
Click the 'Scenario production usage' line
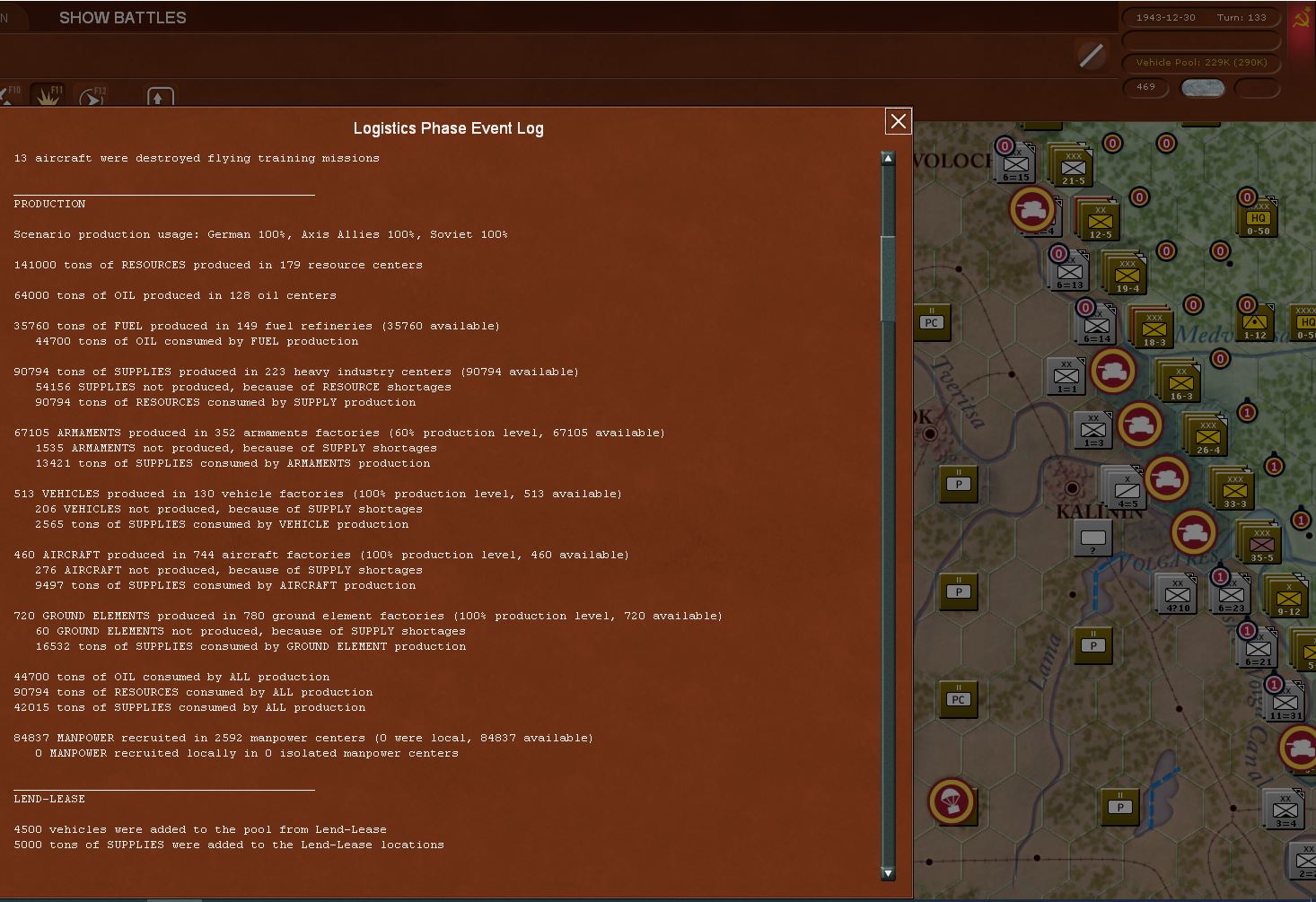[x=260, y=234]
